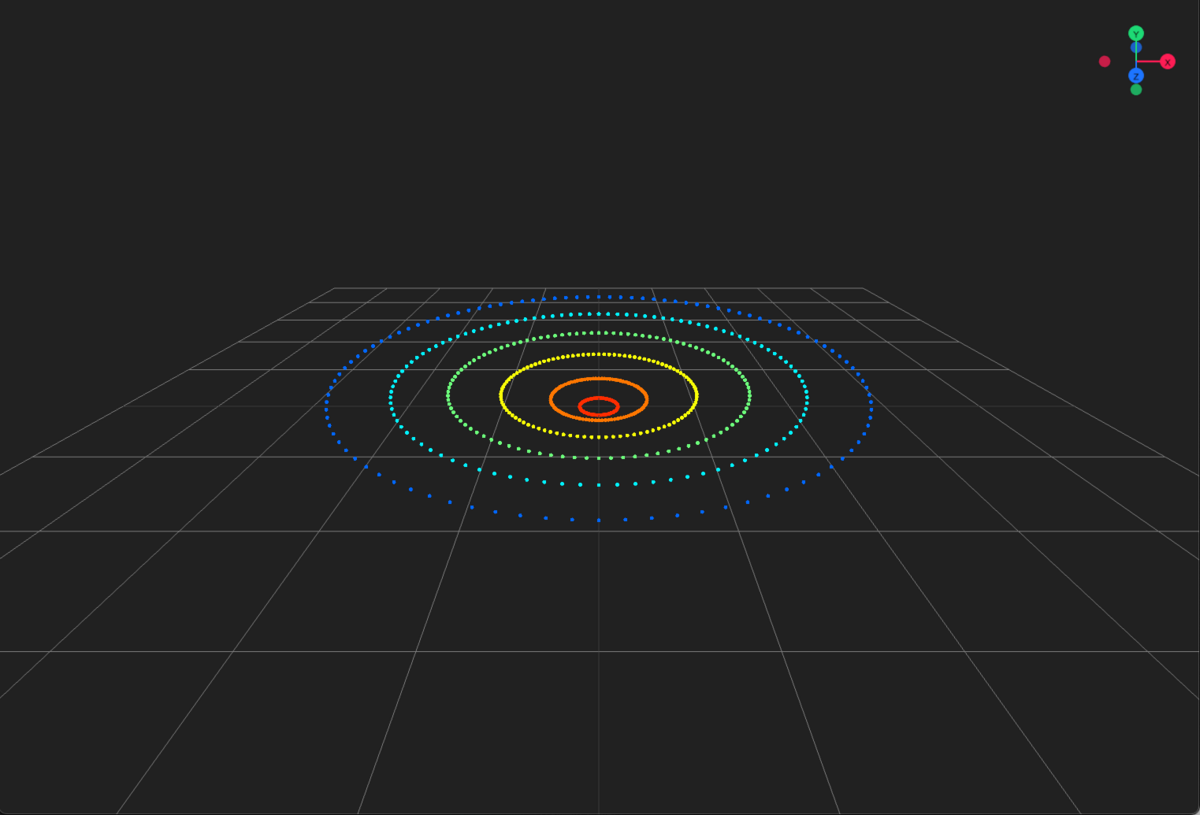Snap view to the blue Z axis handle
1200x815 pixels.
[x=1136, y=76]
